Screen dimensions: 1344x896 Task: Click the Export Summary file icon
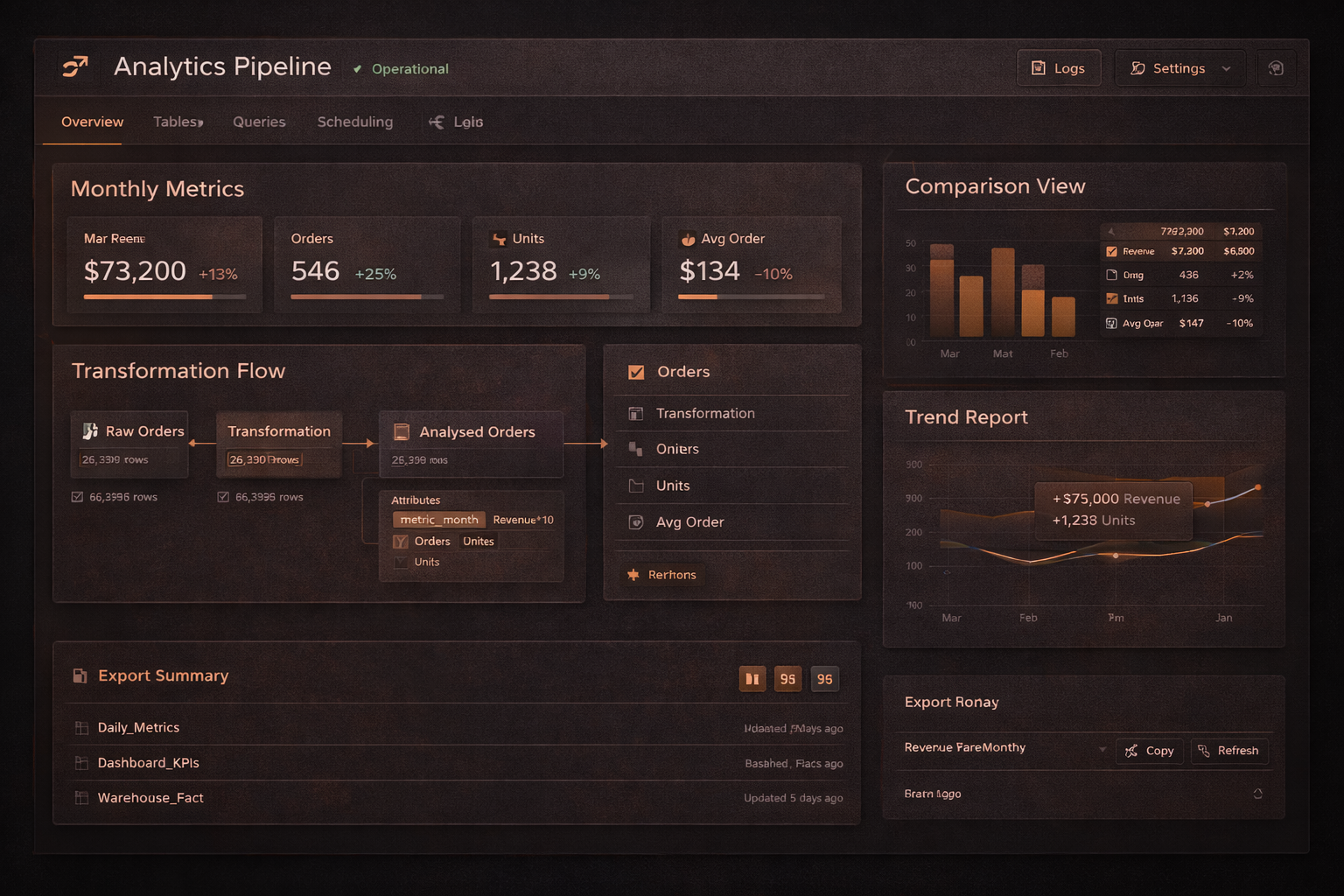[81, 675]
